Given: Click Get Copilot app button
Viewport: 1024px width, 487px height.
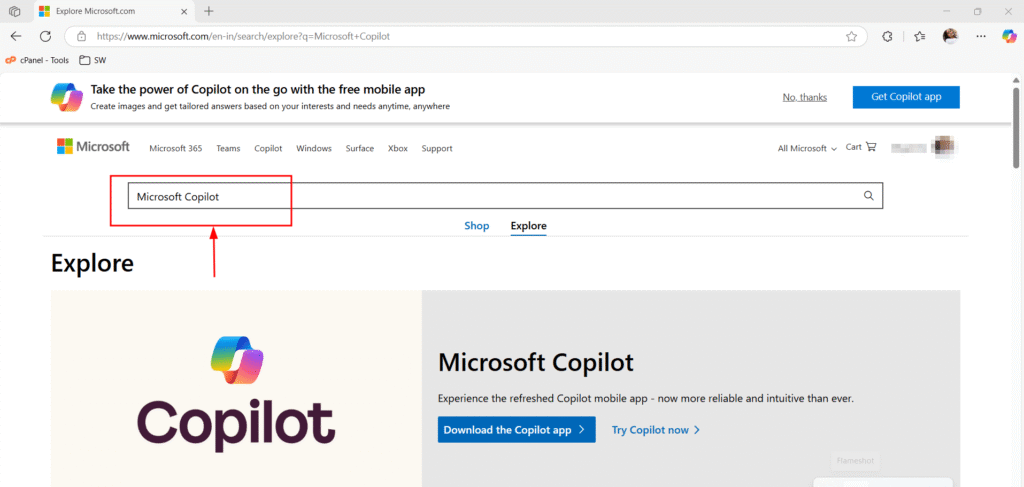Looking at the screenshot, I should click(906, 97).
